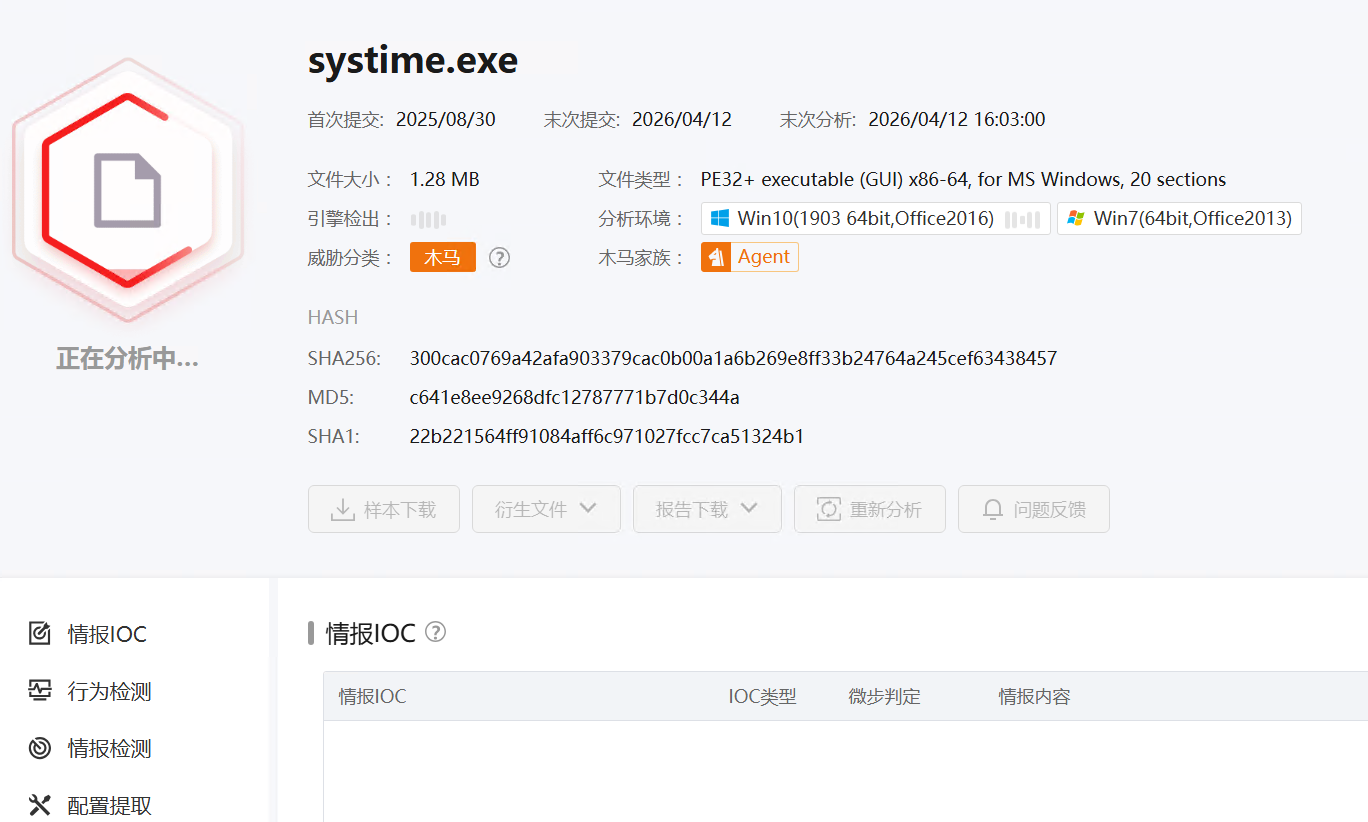The image size is (1368, 822).
Task: Click the 重新分析 button
Action: point(870,509)
